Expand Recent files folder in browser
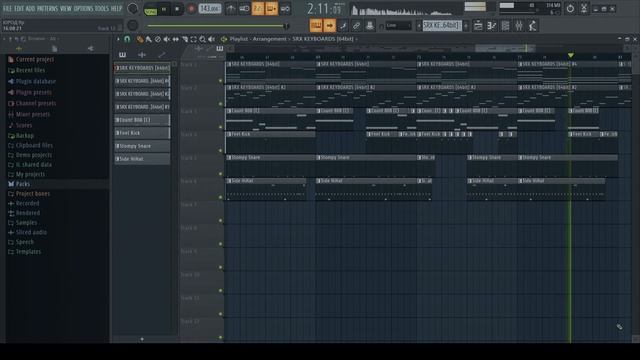 (x=27, y=70)
